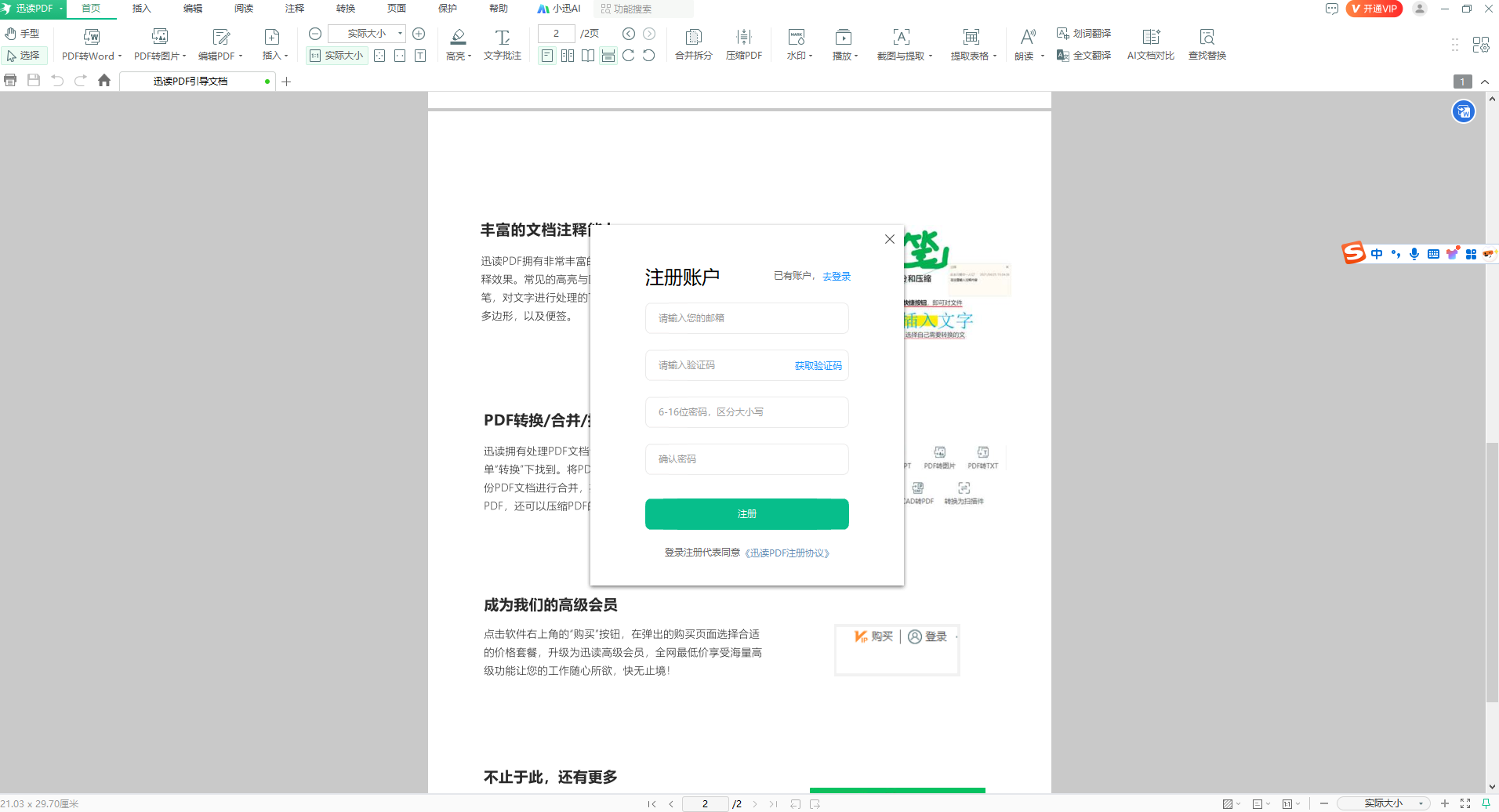
Task: Open the PDF转Word conversion tool
Action: pyautogui.click(x=89, y=43)
